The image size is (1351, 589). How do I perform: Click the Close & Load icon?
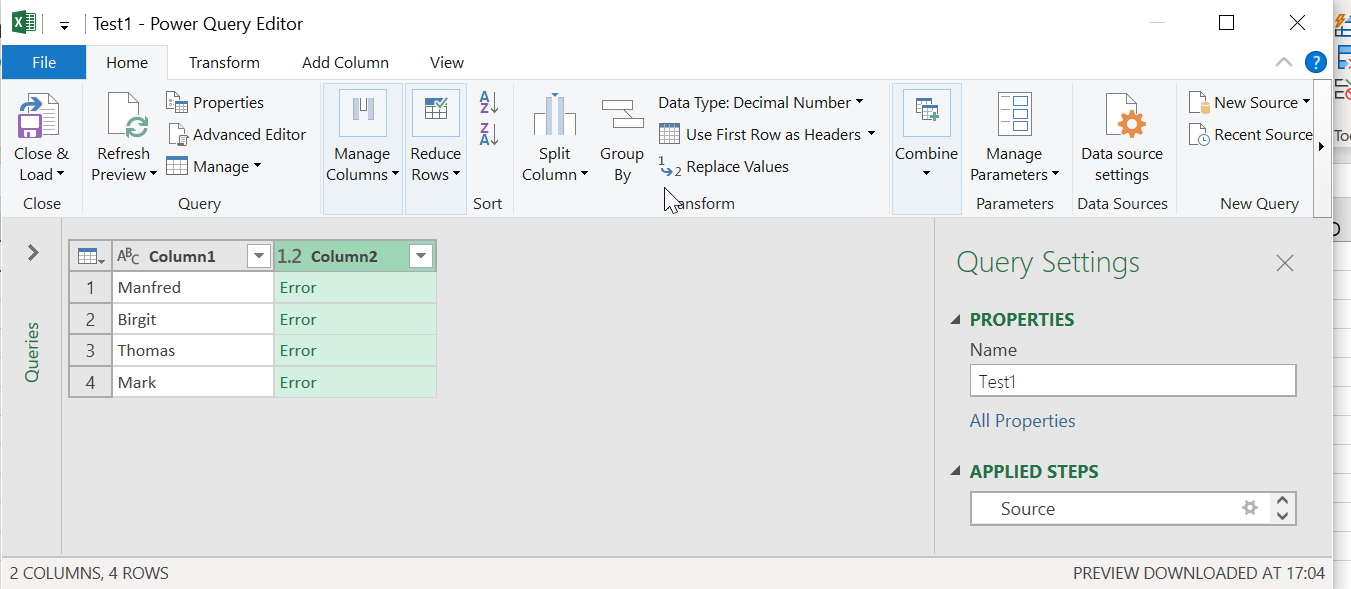click(40, 117)
